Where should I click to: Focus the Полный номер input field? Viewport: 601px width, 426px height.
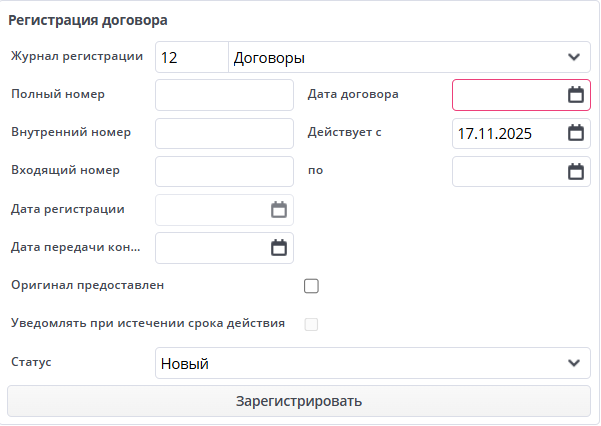[225, 95]
